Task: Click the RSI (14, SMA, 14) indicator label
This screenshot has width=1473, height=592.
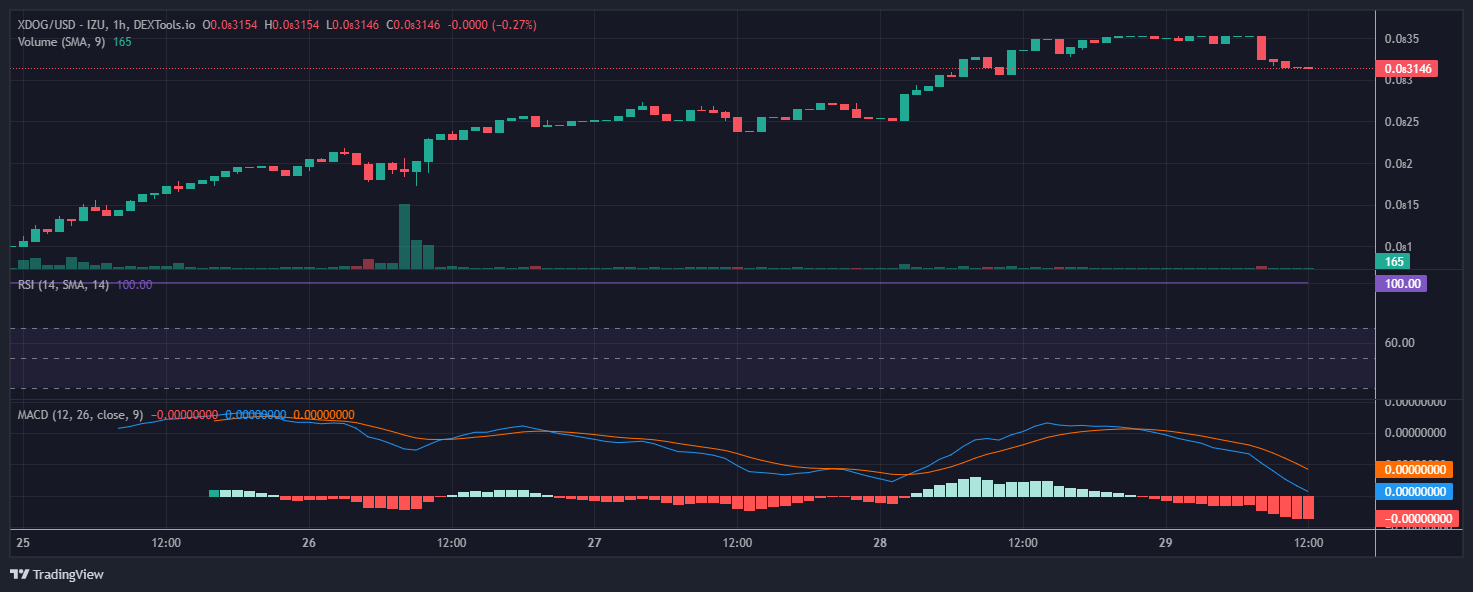Action: click(64, 285)
